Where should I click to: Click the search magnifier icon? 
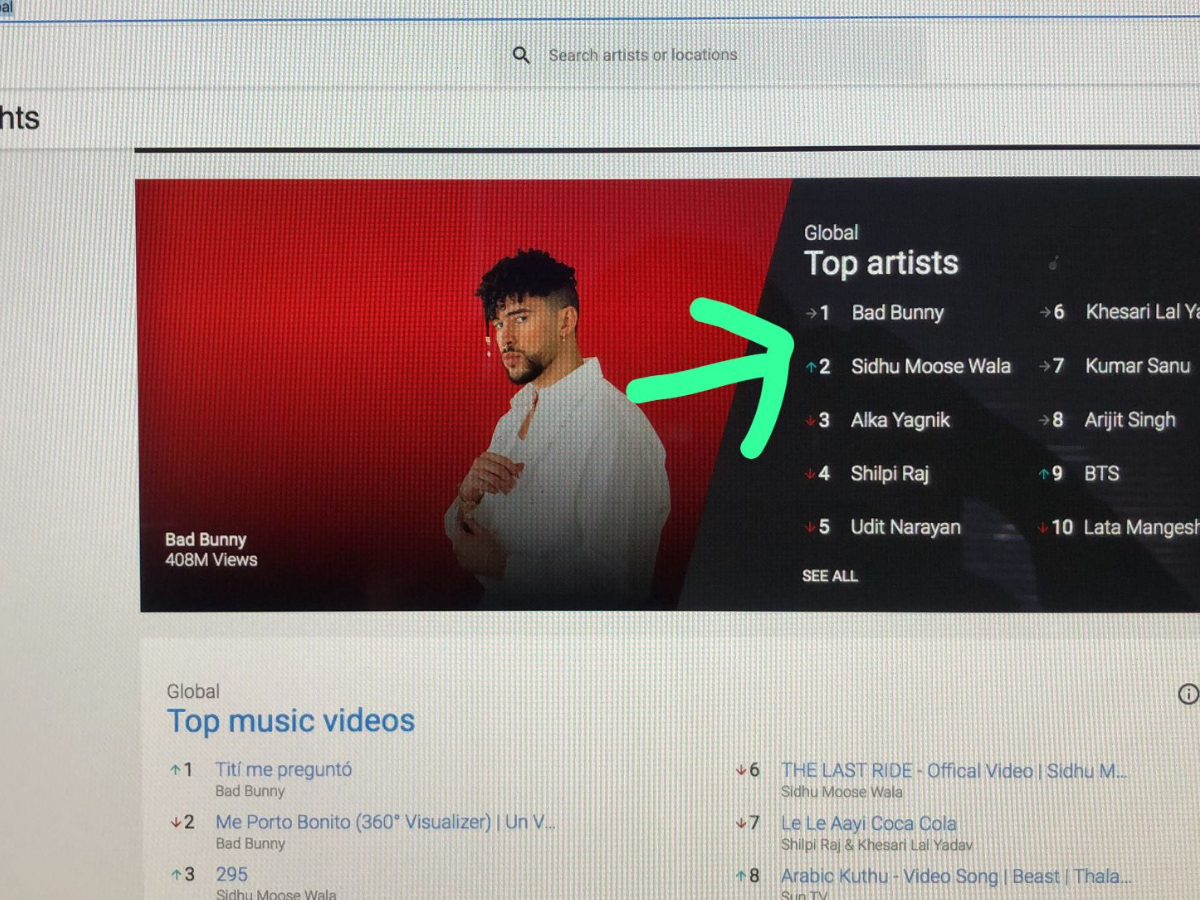pyautogui.click(x=521, y=55)
